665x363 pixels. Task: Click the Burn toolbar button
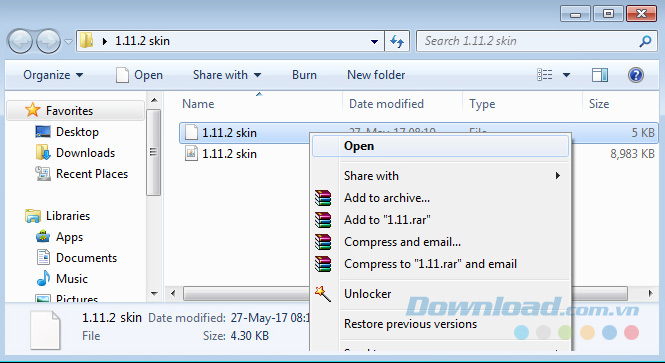coord(304,75)
